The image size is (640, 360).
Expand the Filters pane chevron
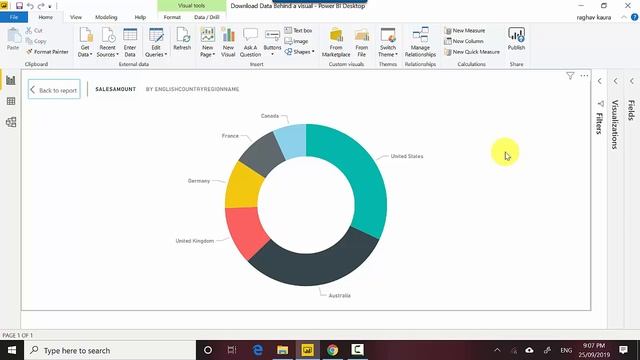tap(600, 81)
